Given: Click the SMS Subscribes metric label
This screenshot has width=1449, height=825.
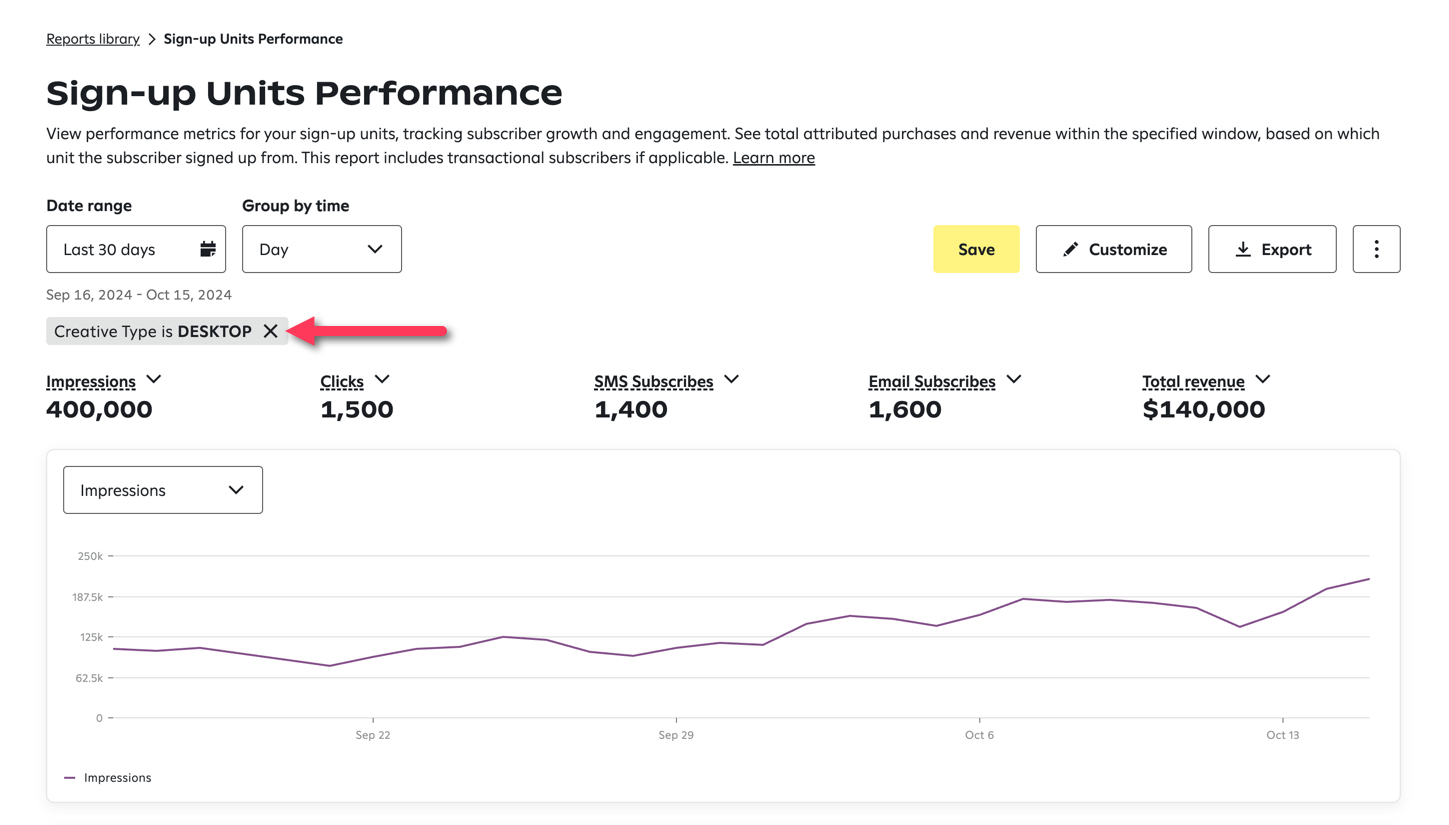Looking at the screenshot, I should (x=654, y=381).
